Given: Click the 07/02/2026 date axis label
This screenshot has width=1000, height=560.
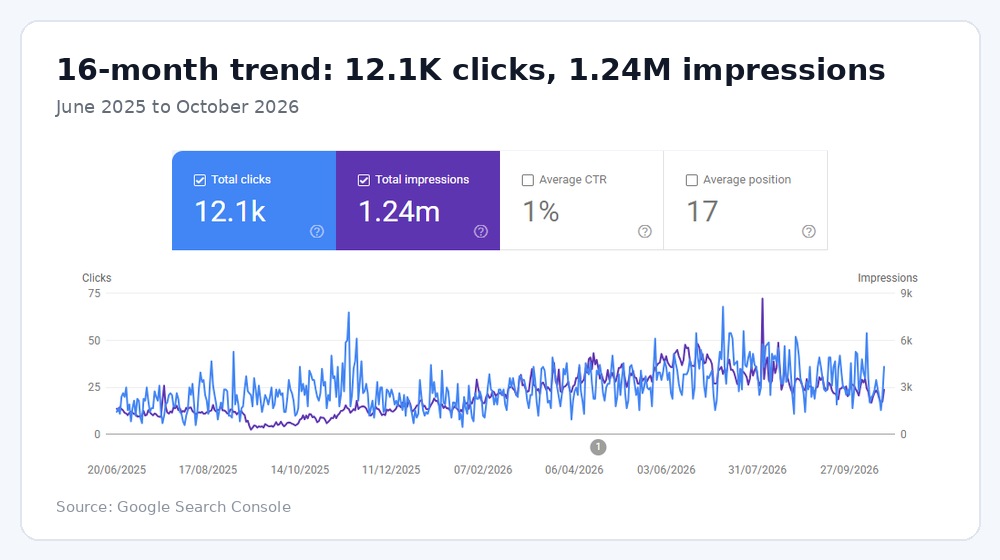Looking at the screenshot, I should [483, 470].
